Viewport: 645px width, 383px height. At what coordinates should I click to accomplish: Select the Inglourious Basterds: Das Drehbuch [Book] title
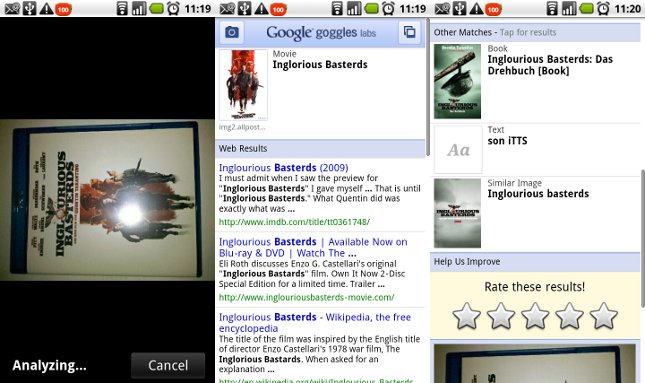point(550,65)
